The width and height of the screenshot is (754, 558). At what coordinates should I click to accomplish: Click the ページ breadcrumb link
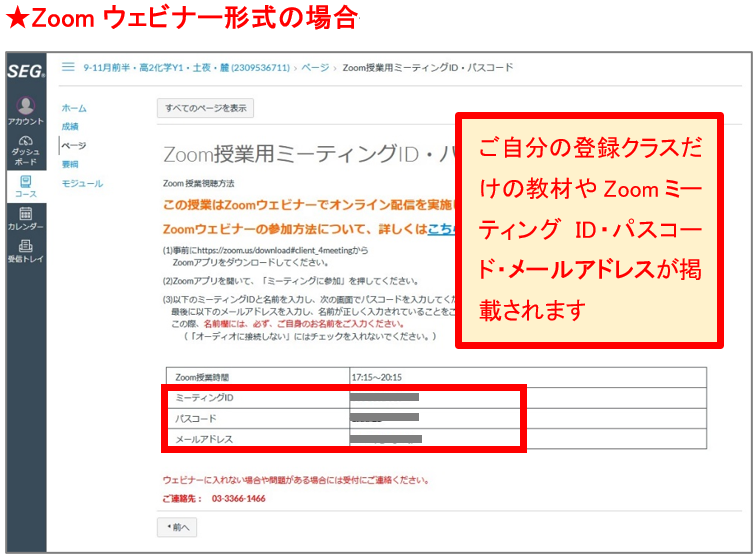(315, 68)
